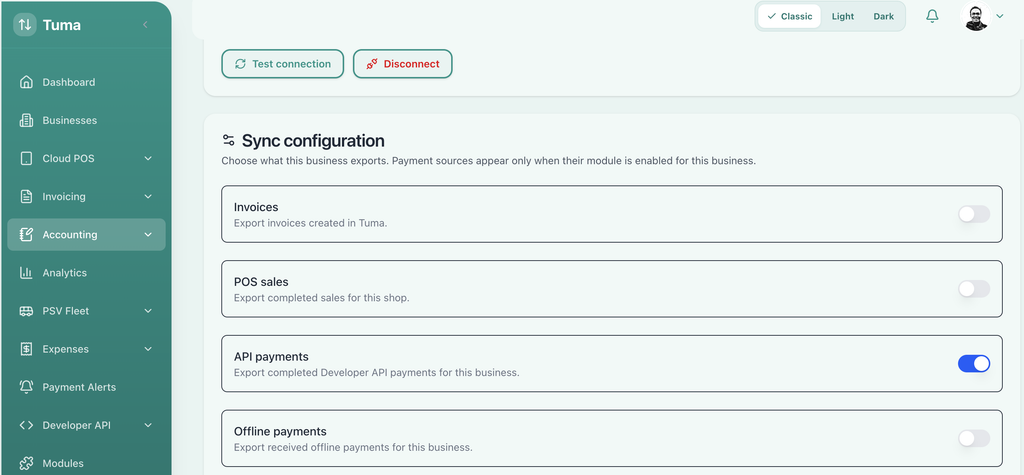
Task: Click the Tuma brand name
Action: 61,25
